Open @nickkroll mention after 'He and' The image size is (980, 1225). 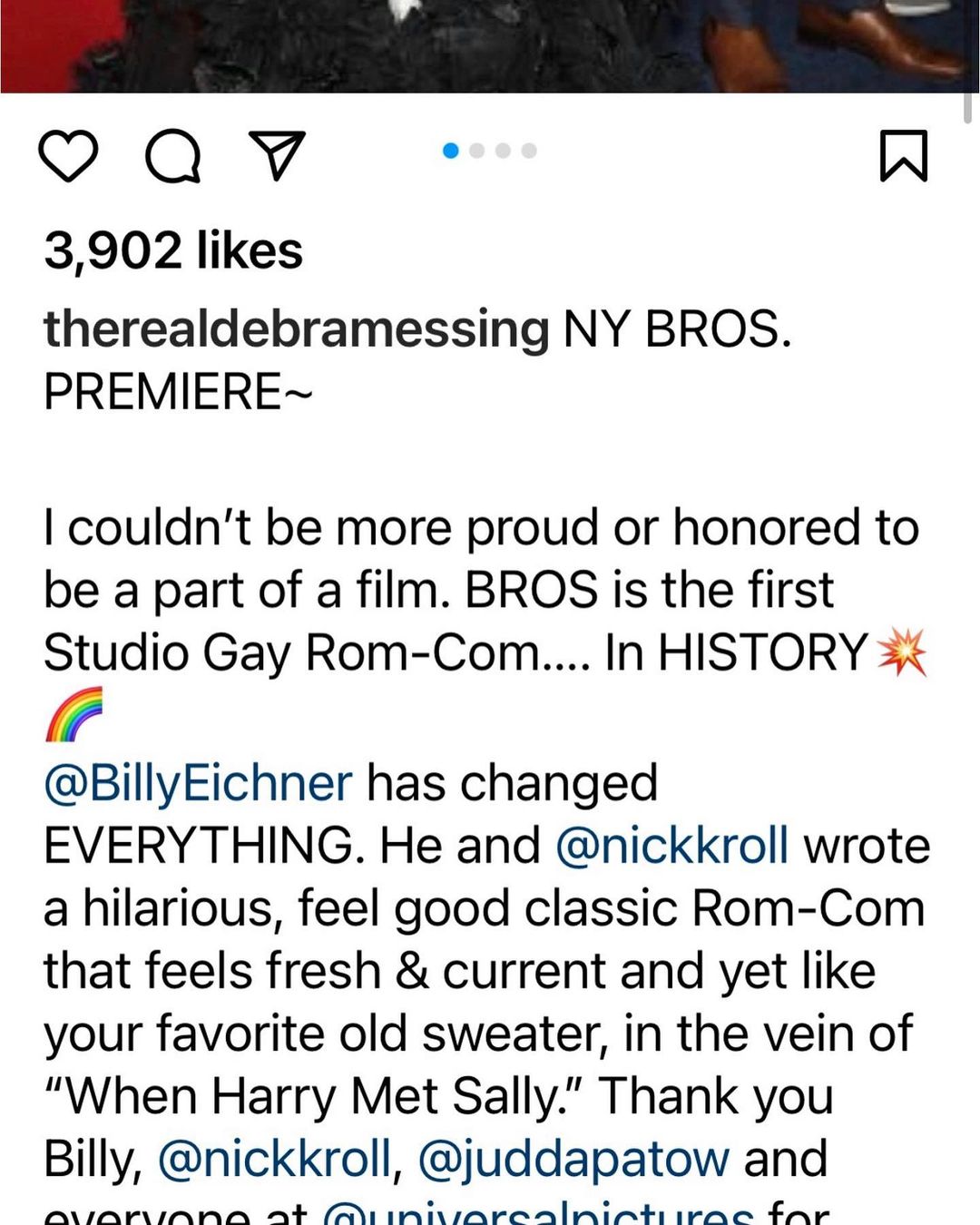[671, 846]
